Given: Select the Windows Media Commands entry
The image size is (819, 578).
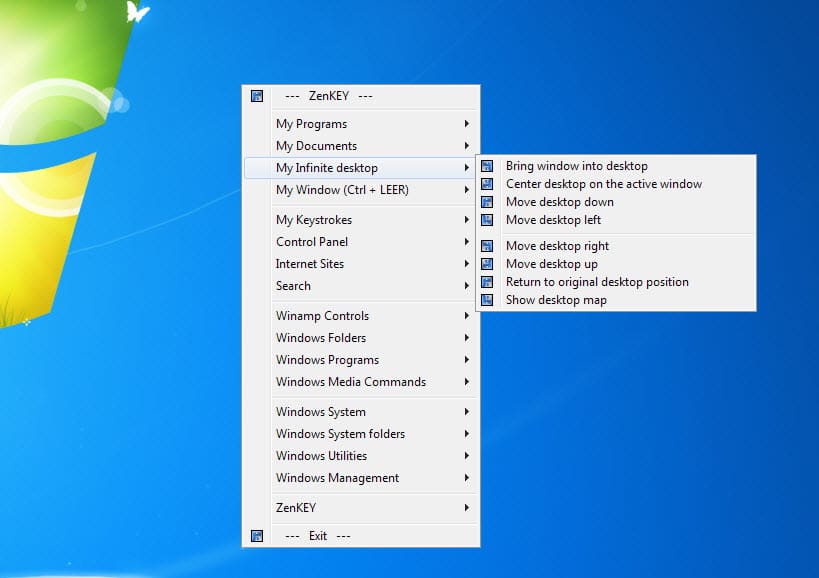Looking at the screenshot, I should point(349,381).
